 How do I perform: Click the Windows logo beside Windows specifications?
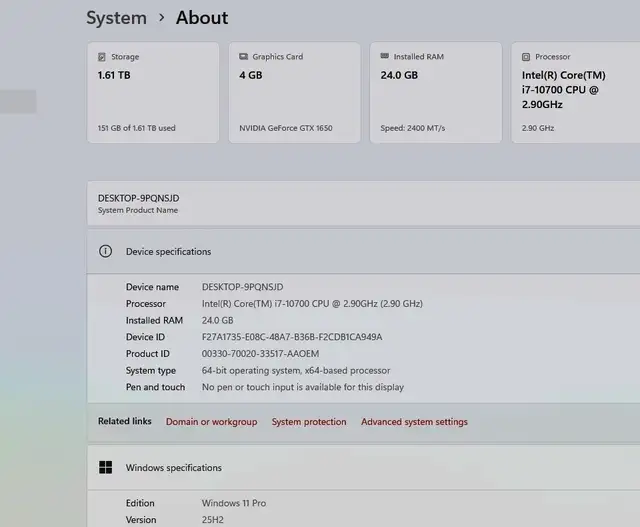105,467
